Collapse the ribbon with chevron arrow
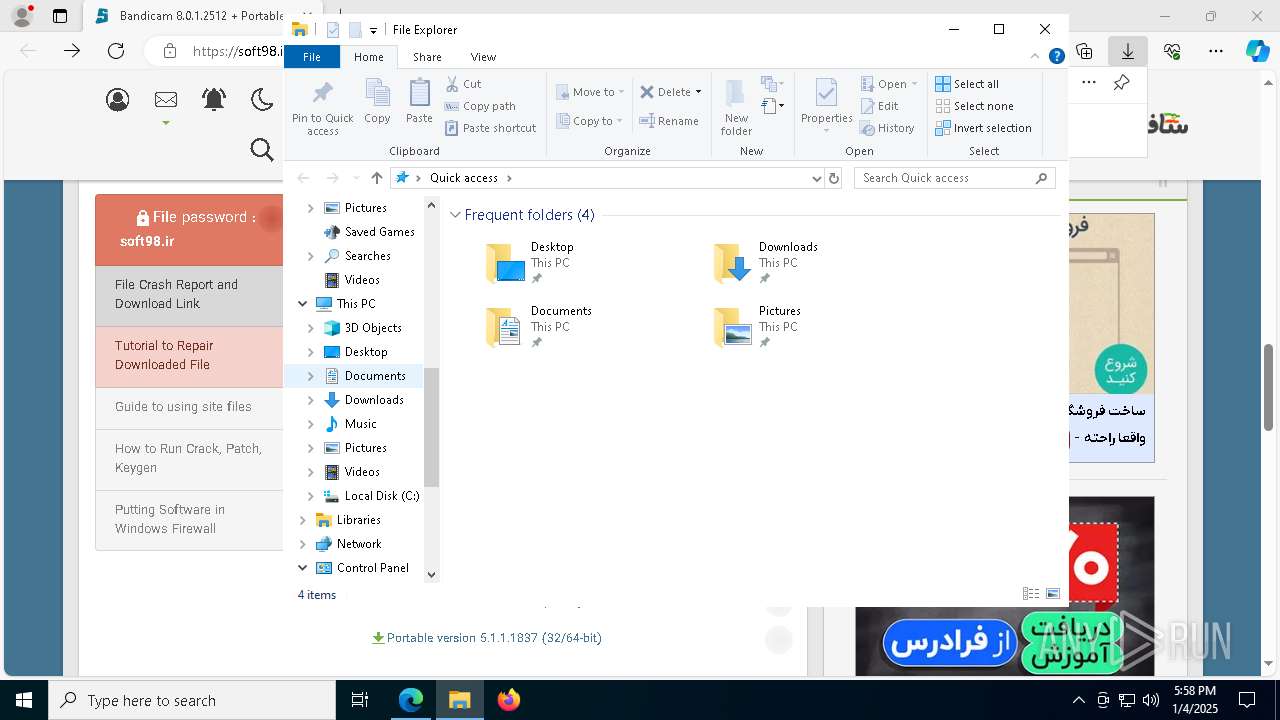The image size is (1280, 720). pyautogui.click(x=1035, y=56)
